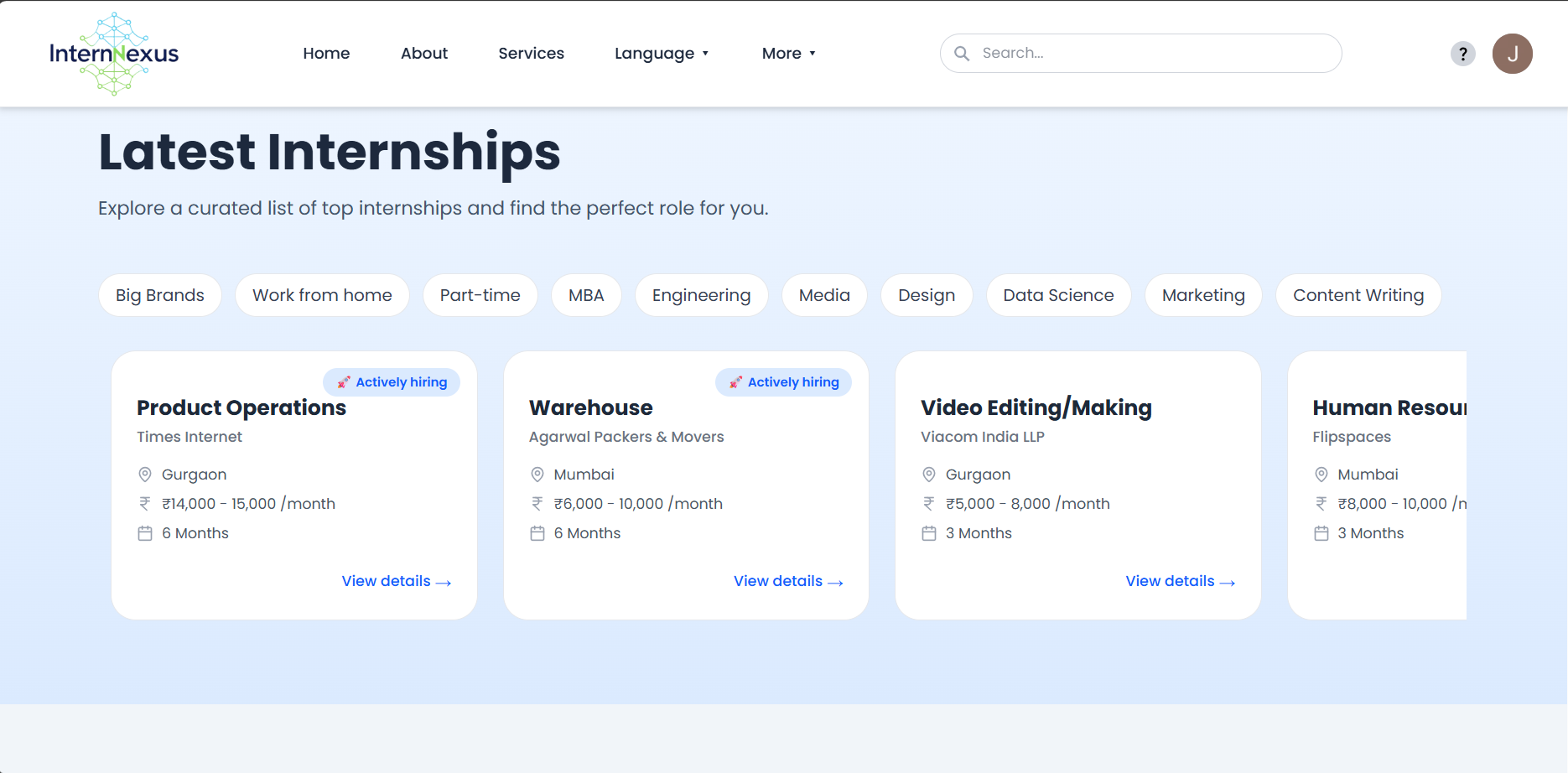The height and width of the screenshot is (773, 1568).
Task: Click the ₹5,000 - 8,000 /month stipend
Action: pyautogui.click(x=1028, y=504)
